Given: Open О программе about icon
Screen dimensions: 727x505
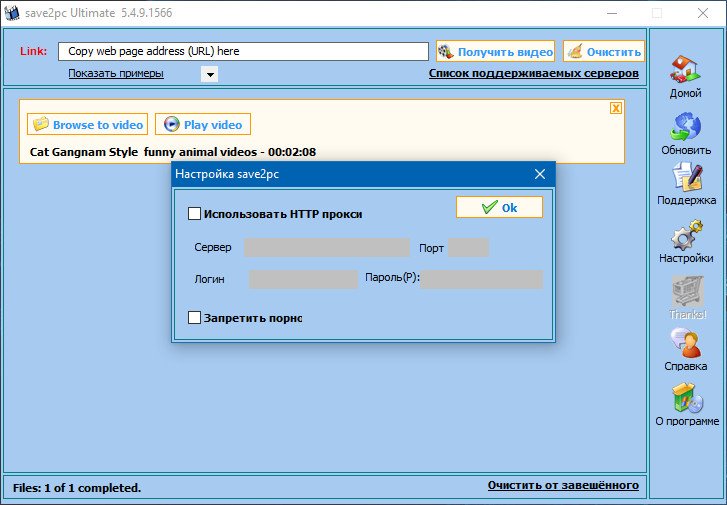Looking at the screenshot, I should pyautogui.click(x=687, y=398).
